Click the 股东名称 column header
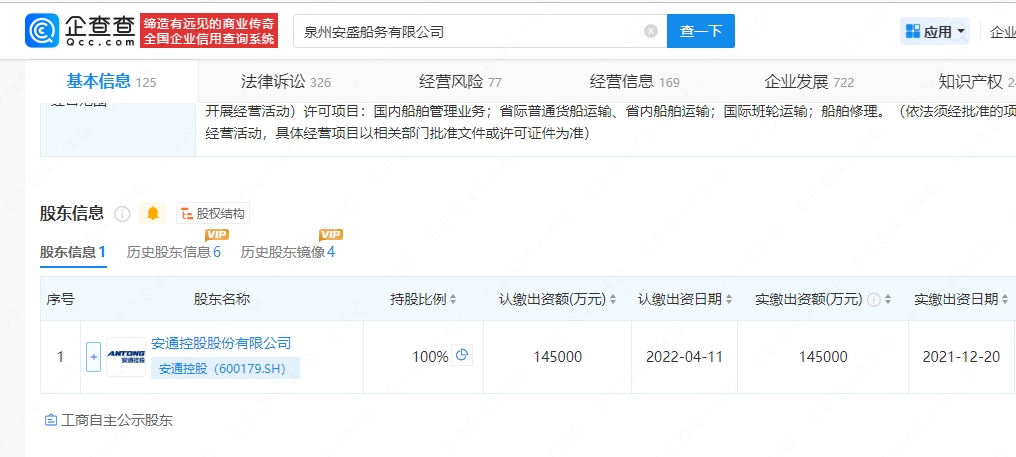Image resolution: width=1016 pixels, height=457 pixels. tap(222, 299)
